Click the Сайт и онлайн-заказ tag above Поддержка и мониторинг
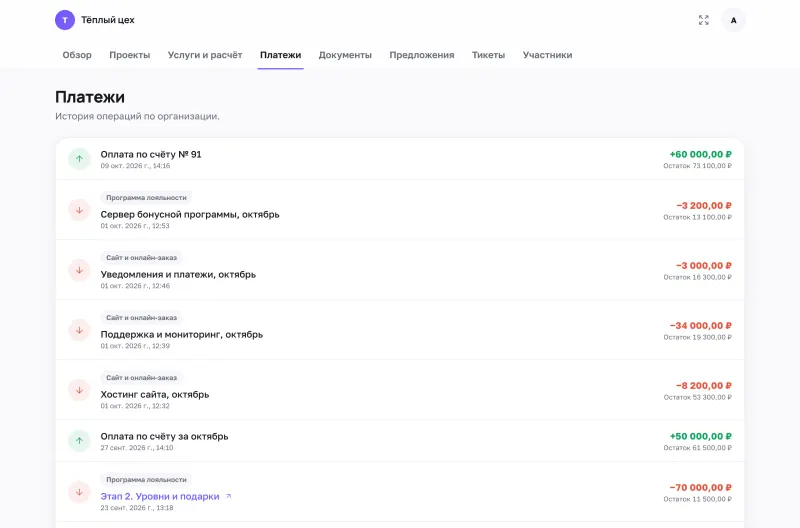The height and width of the screenshot is (528, 800). (x=141, y=317)
